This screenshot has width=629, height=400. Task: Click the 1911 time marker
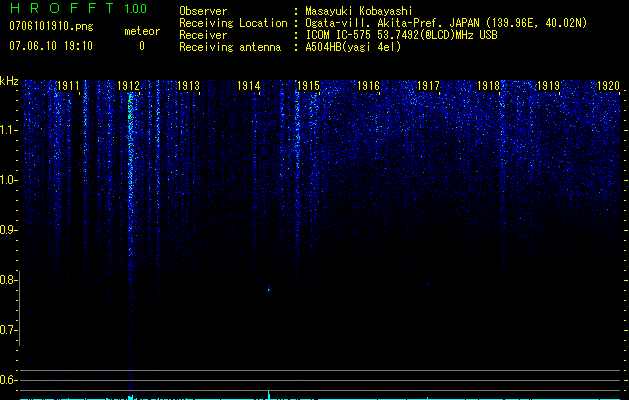[x=68, y=85]
